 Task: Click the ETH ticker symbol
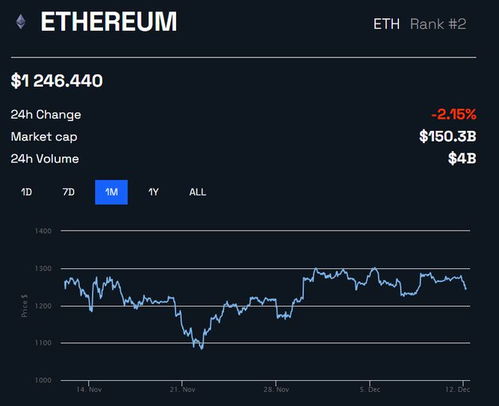tap(386, 24)
